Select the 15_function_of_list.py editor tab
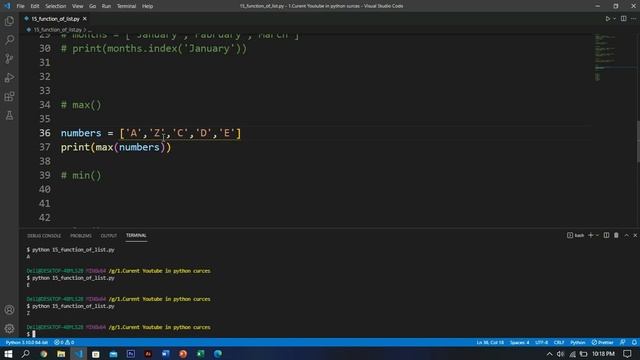Image resolution: width=640 pixels, height=360 pixels. click(55, 19)
